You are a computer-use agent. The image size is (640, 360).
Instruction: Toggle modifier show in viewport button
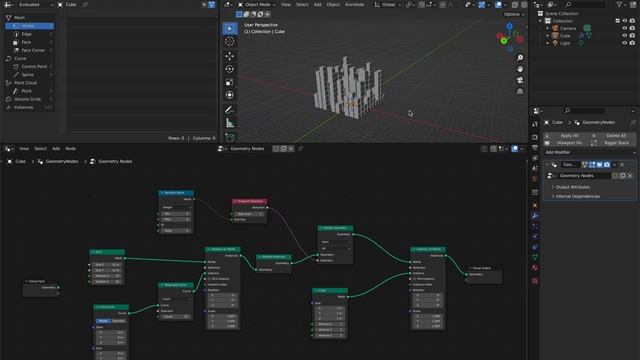point(600,164)
